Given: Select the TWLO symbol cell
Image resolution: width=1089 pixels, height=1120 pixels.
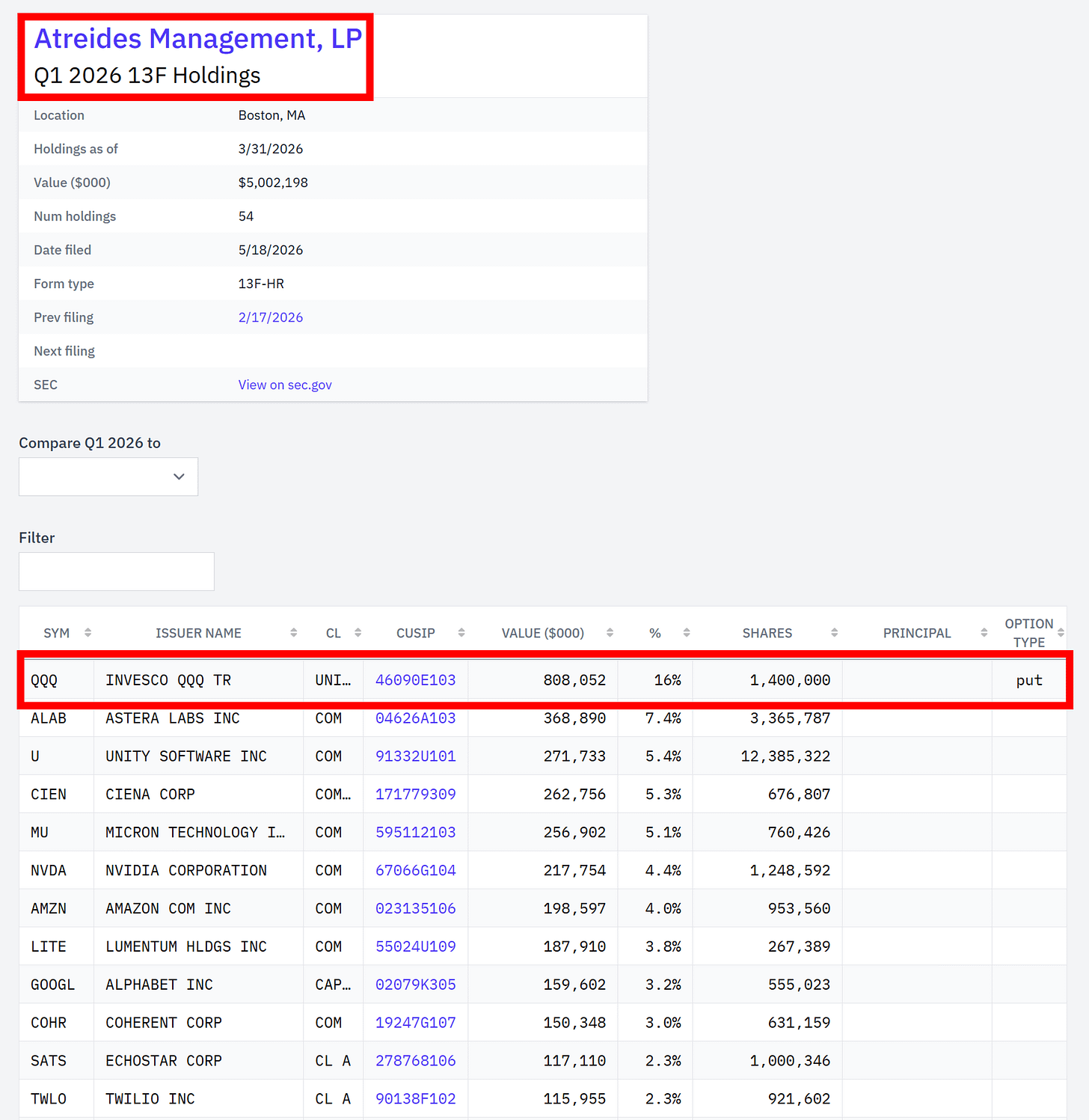Looking at the screenshot, I should (57, 1100).
